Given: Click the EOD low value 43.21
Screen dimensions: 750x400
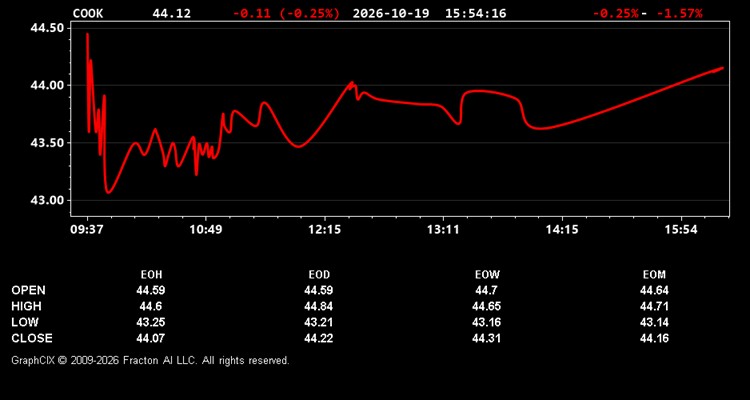Looking at the screenshot, I should pyautogui.click(x=319, y=322).
